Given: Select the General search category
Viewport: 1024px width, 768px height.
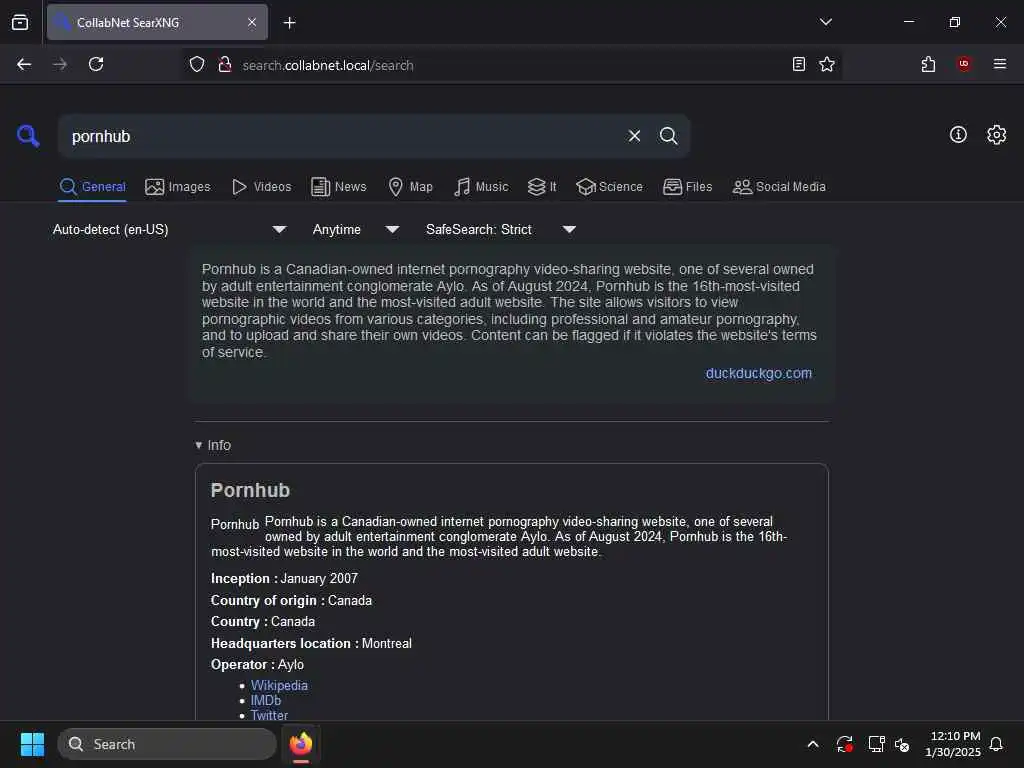Looking at the screenshot, I should 92,187.
